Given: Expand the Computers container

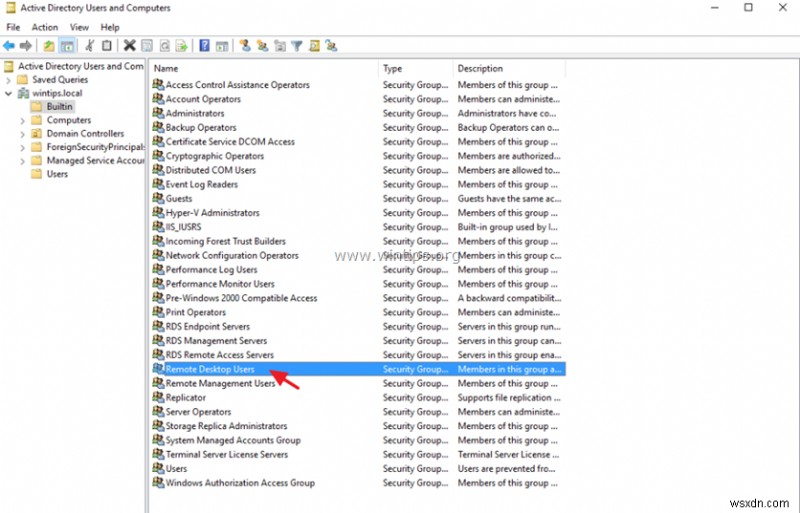Looking at the screenshot, I should (22, 120).
